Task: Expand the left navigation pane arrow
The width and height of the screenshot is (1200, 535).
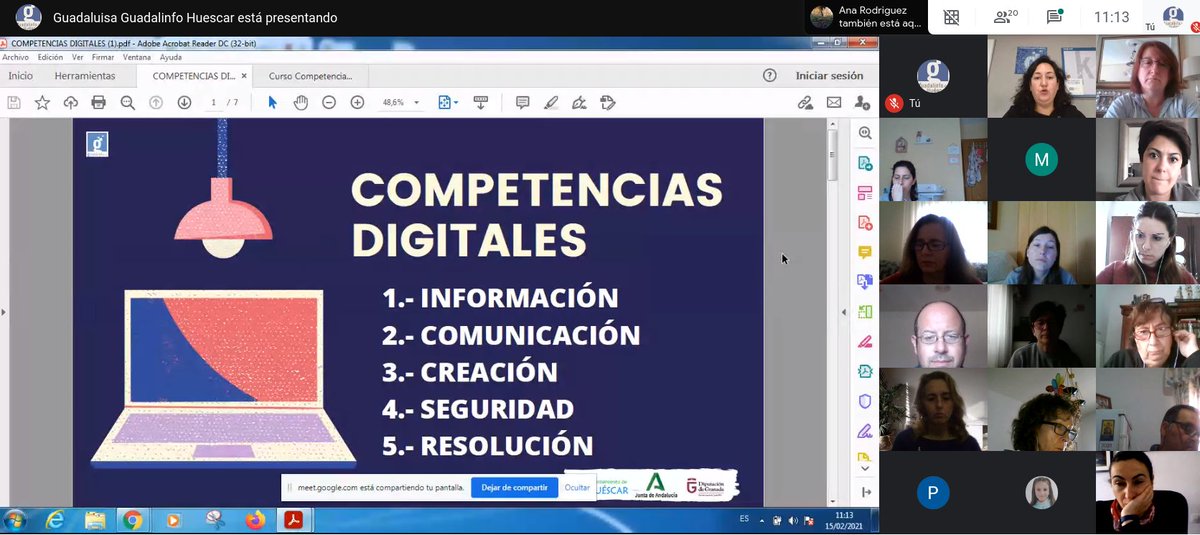Action: click(x=3, y=312)
